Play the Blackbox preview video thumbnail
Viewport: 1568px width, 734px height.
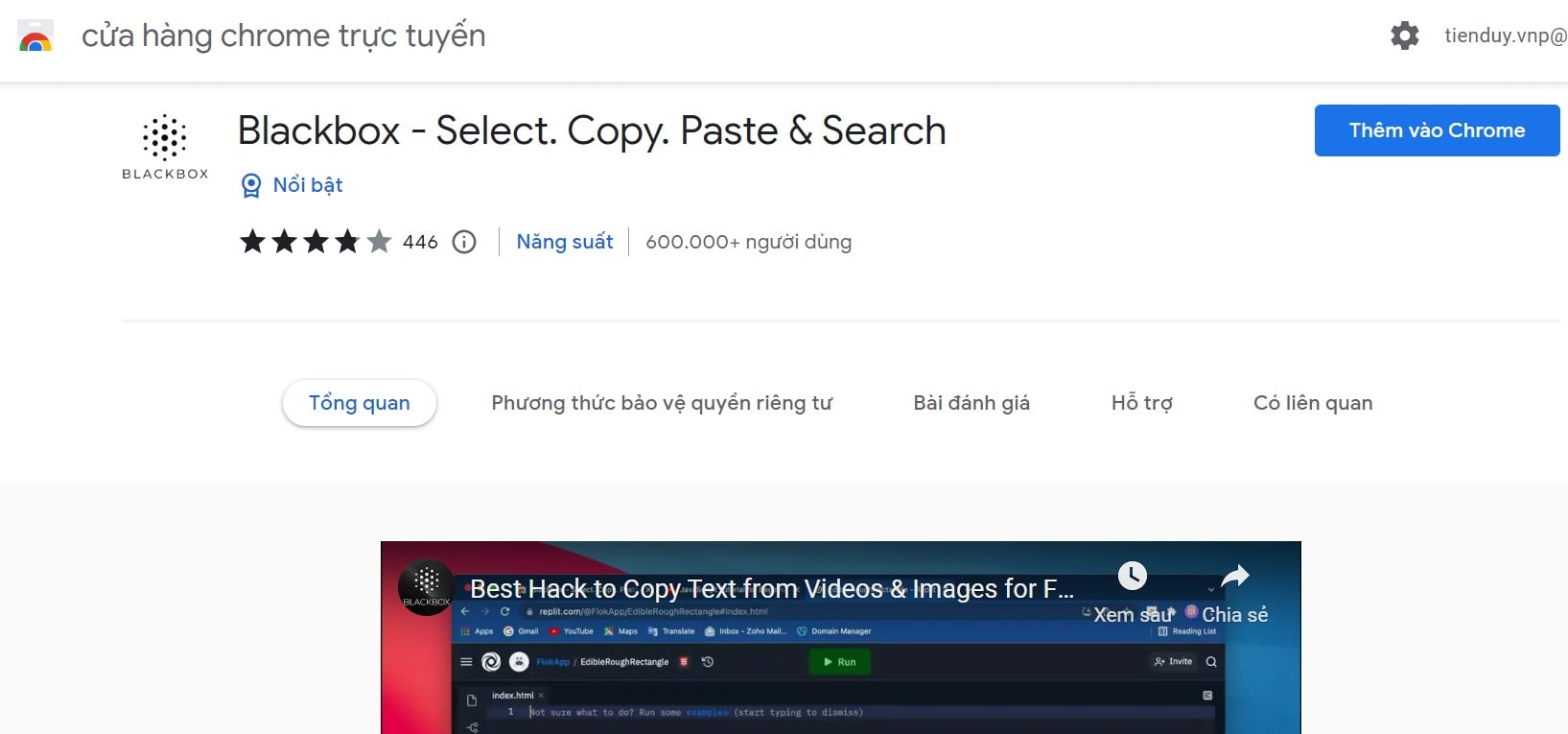point(840,637)
